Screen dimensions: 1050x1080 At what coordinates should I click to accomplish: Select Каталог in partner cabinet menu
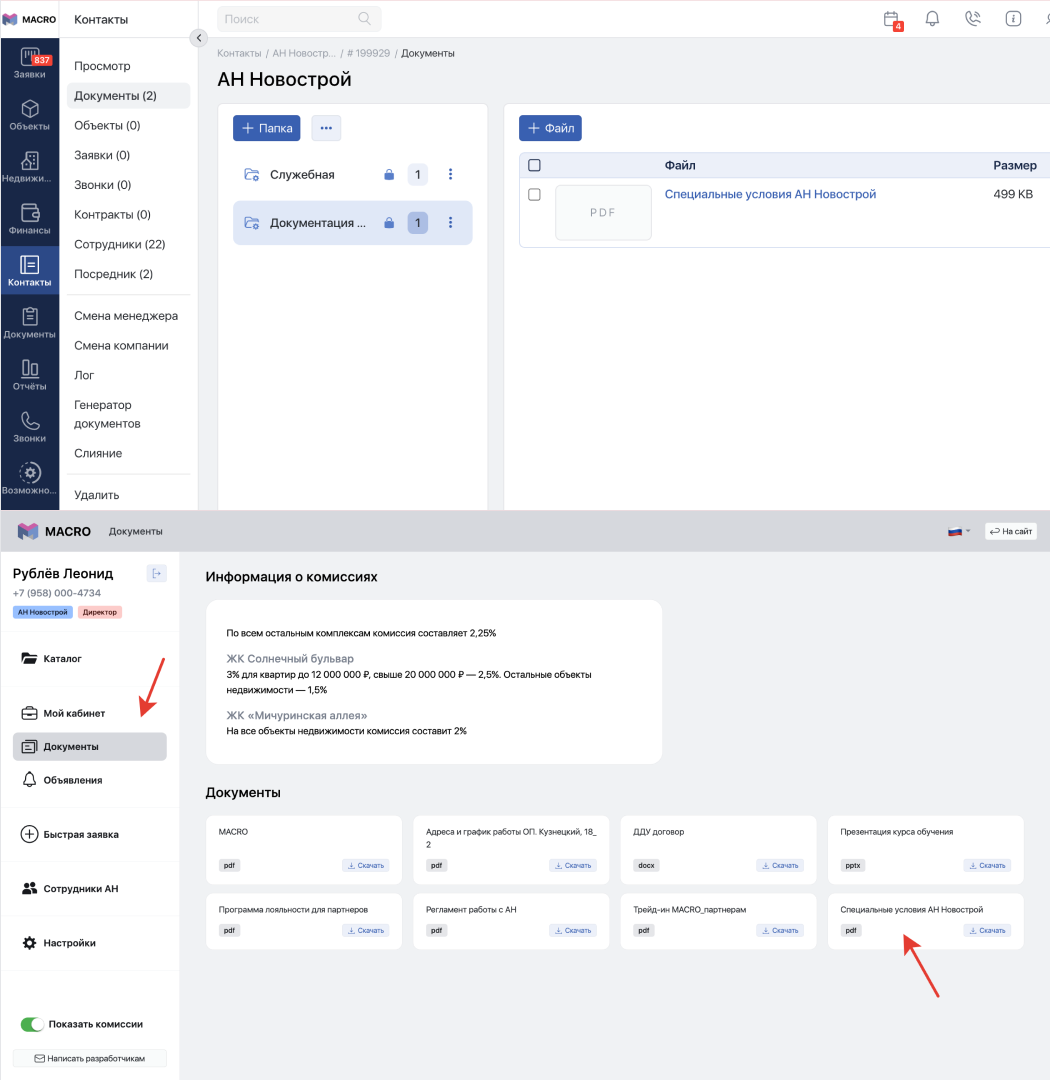click(x=62, y=659)
